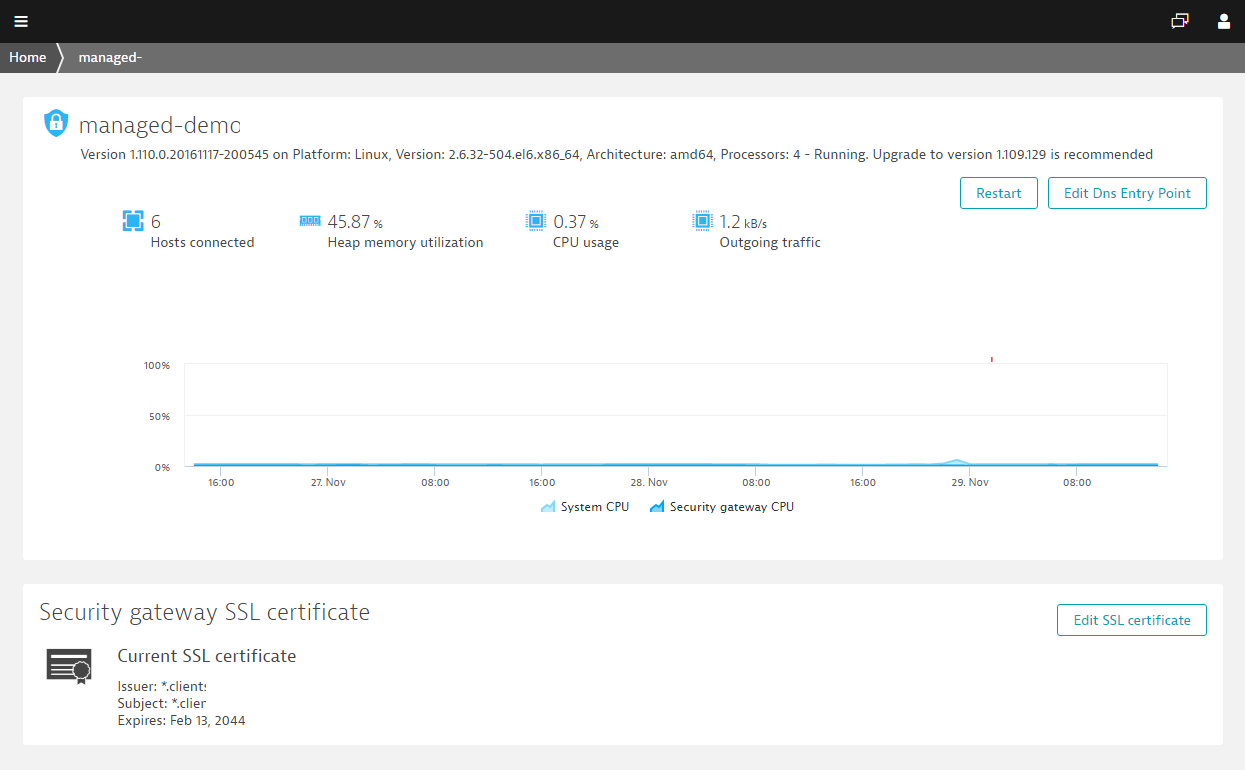Click the 50% y-axis label
1245x770 pixels.
coord(160,416)
